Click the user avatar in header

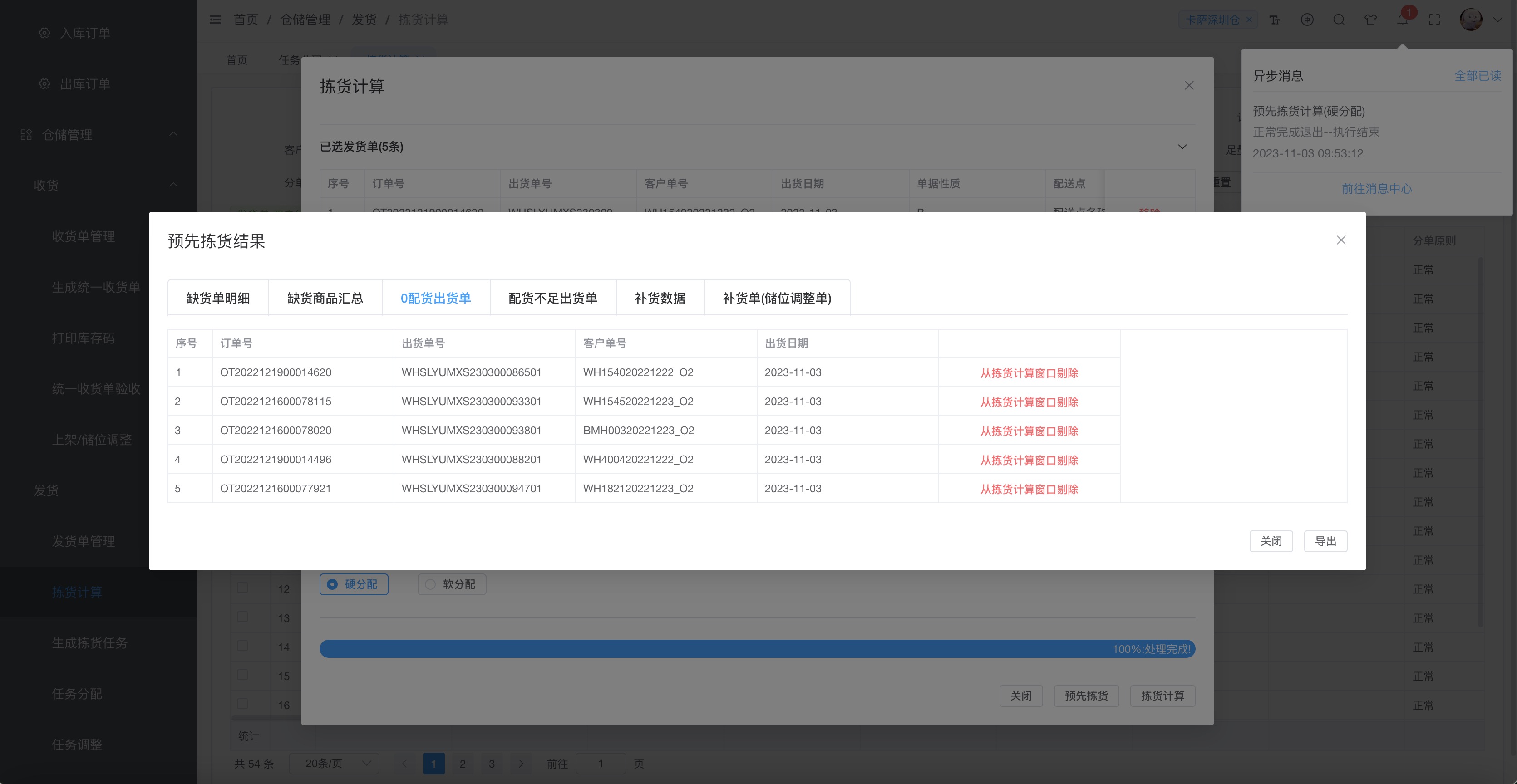tap(1471, 20)
